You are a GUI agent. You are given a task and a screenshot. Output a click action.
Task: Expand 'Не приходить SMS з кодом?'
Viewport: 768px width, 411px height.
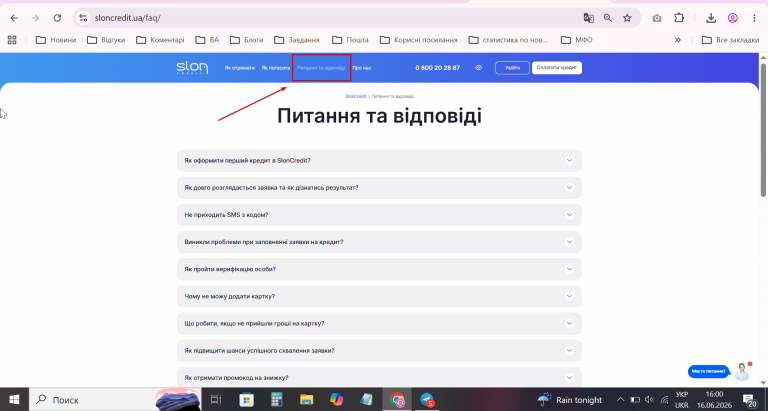[x=379, y=215]
